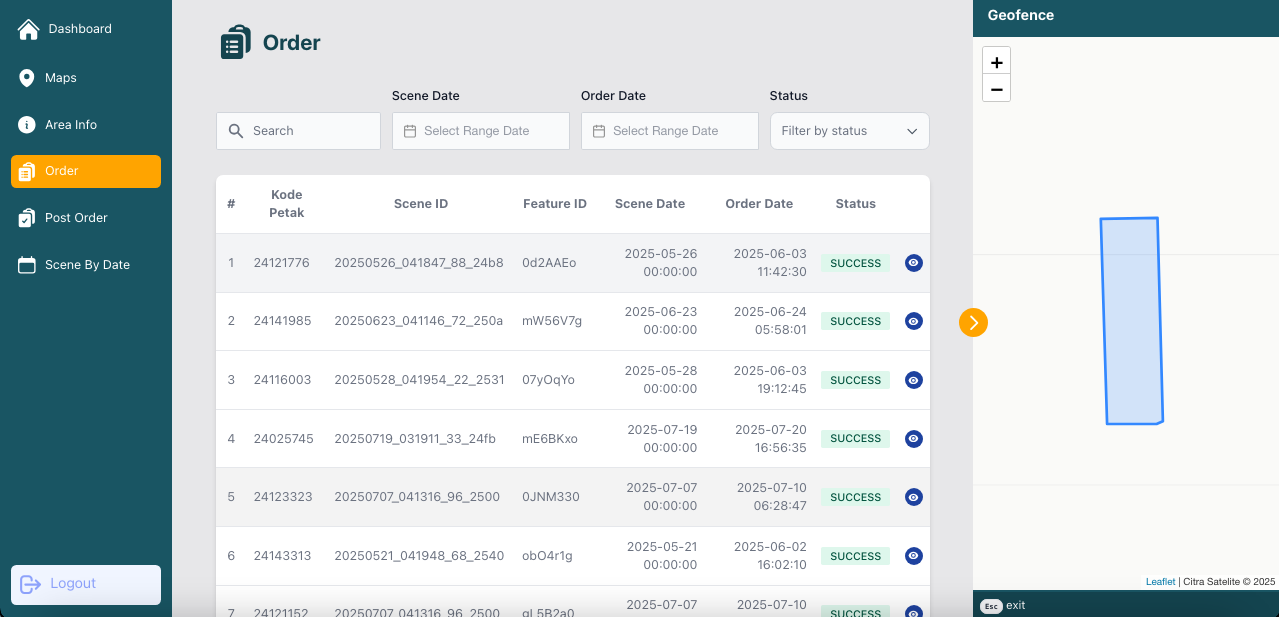
Task: Click the Post Order clipboard icon
Action: pos(27,218)
